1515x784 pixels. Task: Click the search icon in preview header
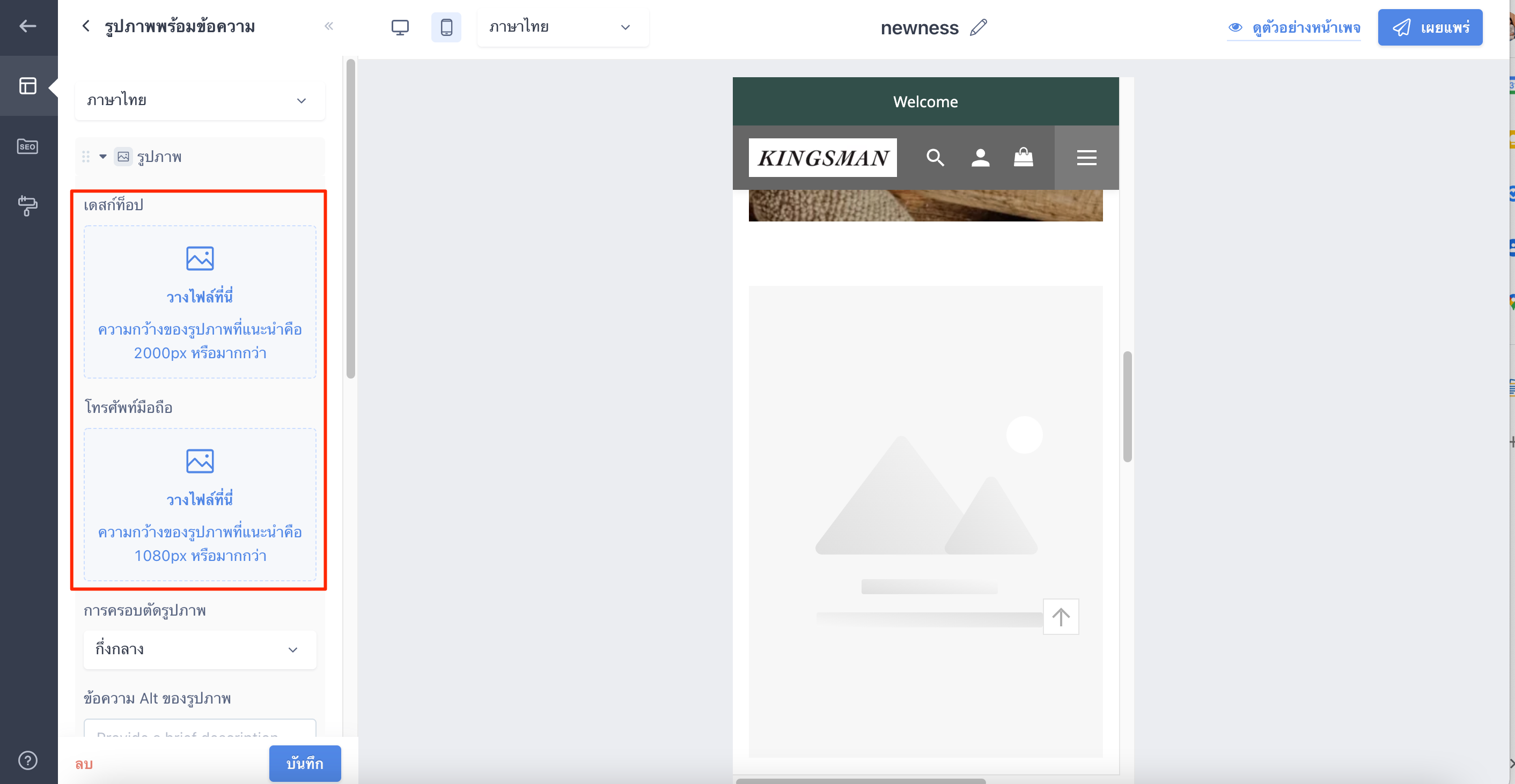pos(935,158)
